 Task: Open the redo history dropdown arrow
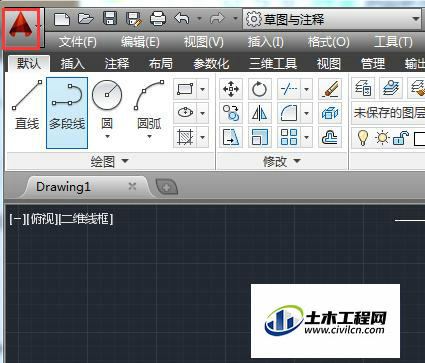235,19
